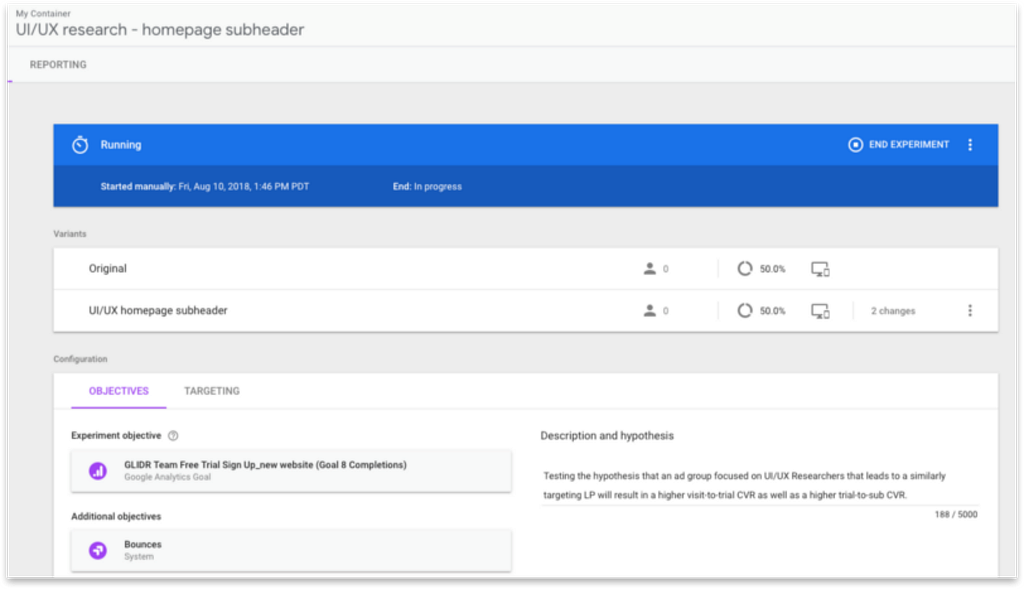The height and width of the screenshot is (589, 1024).
Task: Click the 50.0% weight for Original
Action: point(773,268)
